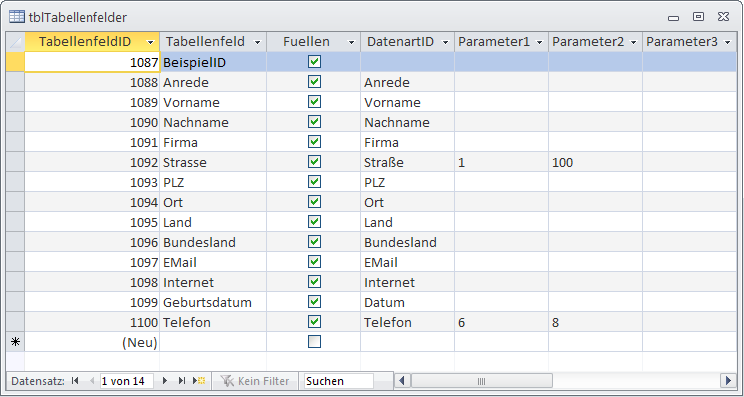The image size is (744, 397).
Task: Click the Suchen search box
Action: 338,381
